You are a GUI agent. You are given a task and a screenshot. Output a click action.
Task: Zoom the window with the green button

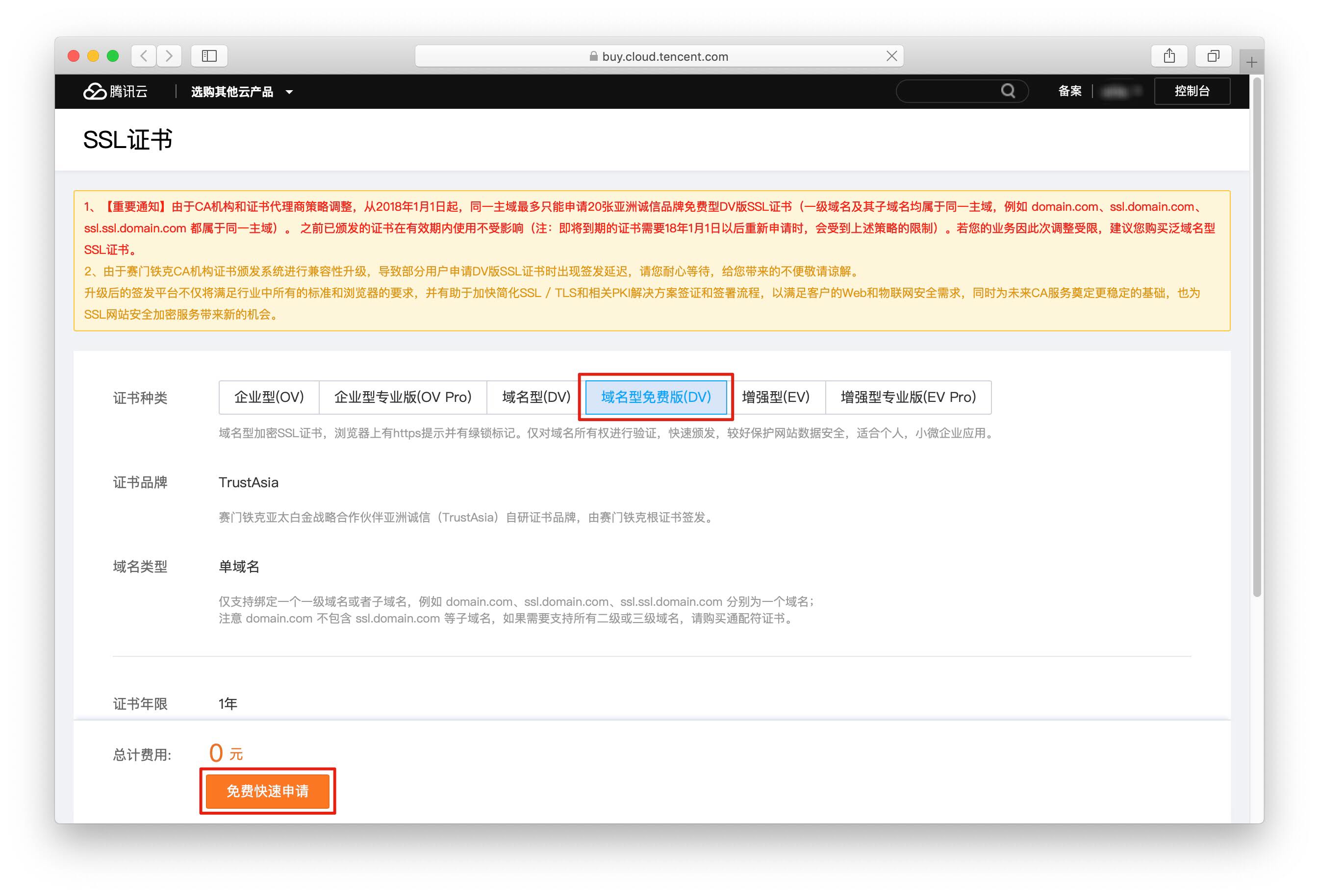click(x=113, y=55)
